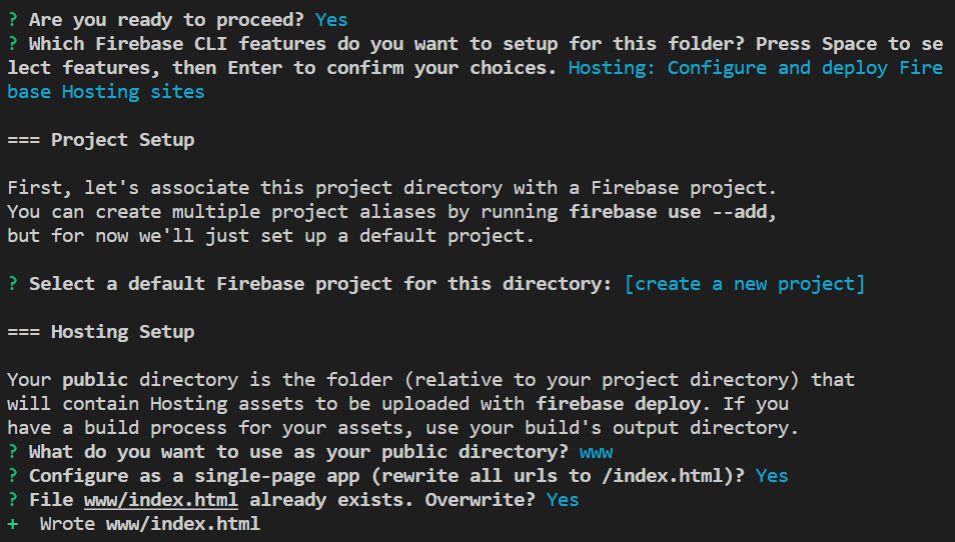Click the Wrote www/index.html output line
The image size is (955, 542).
pos(149,524)
